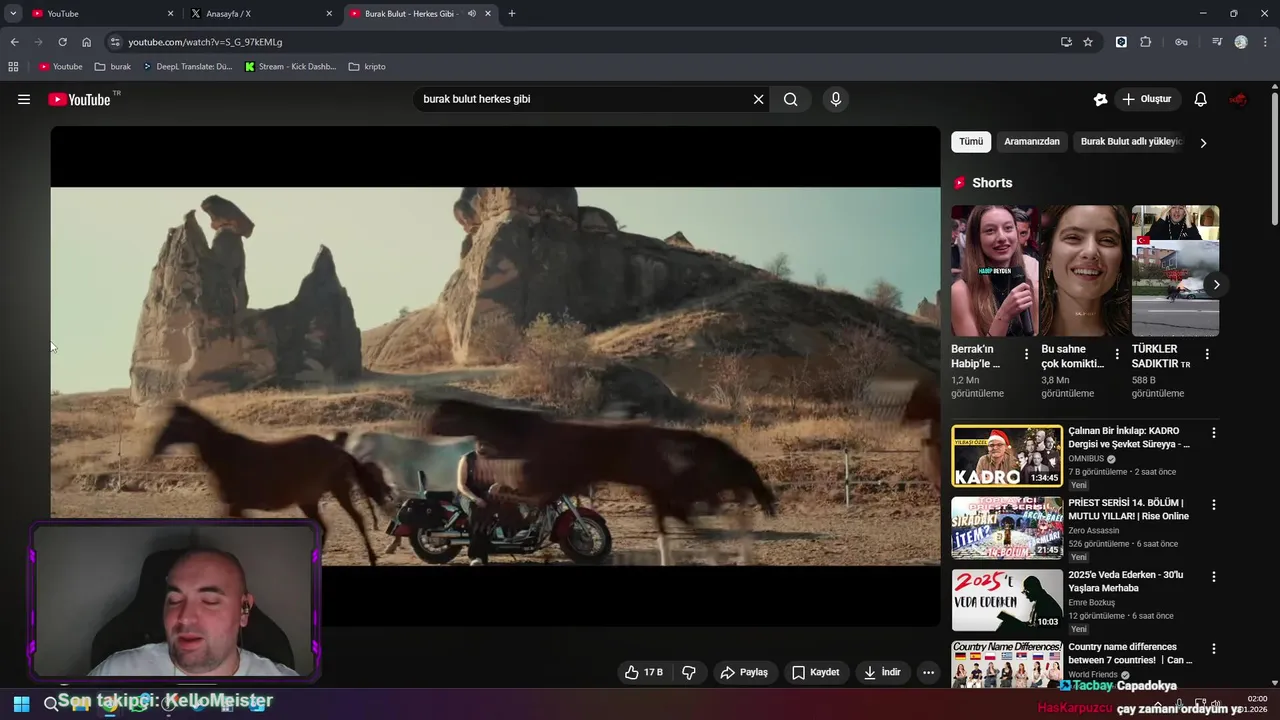Open the PRİEST SERİSİ 14. BÖLÜM thumbnail

[1007, 528]
